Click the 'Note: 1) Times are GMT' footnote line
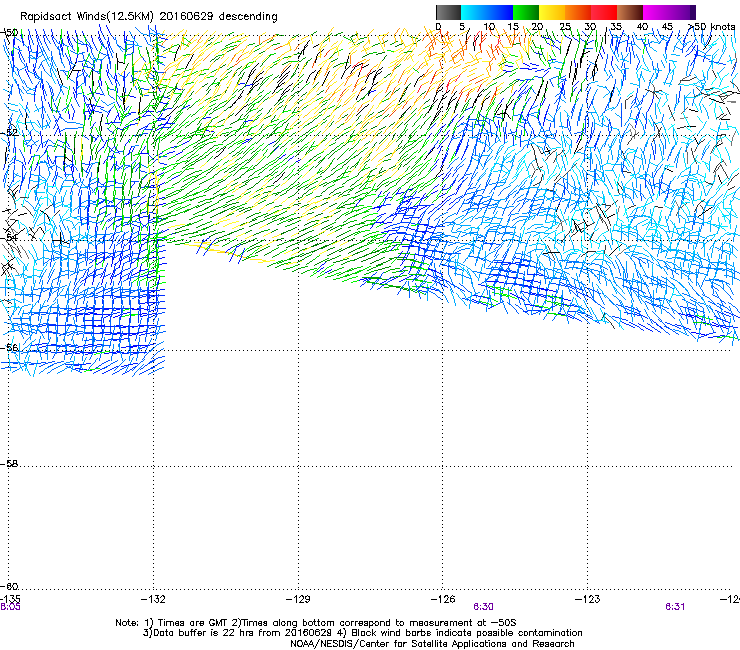740x650 pixels. pyautogui.click(x=316, y=623)
